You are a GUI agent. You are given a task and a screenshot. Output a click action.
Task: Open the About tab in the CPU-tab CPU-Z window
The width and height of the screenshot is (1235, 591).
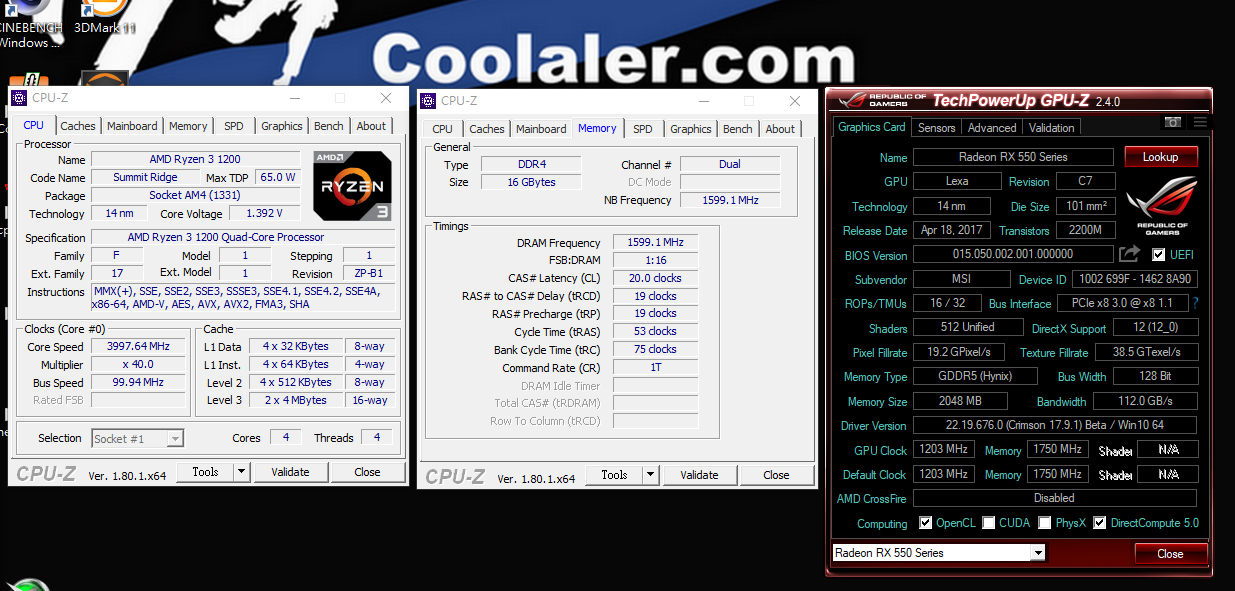[x=371, y=126]
